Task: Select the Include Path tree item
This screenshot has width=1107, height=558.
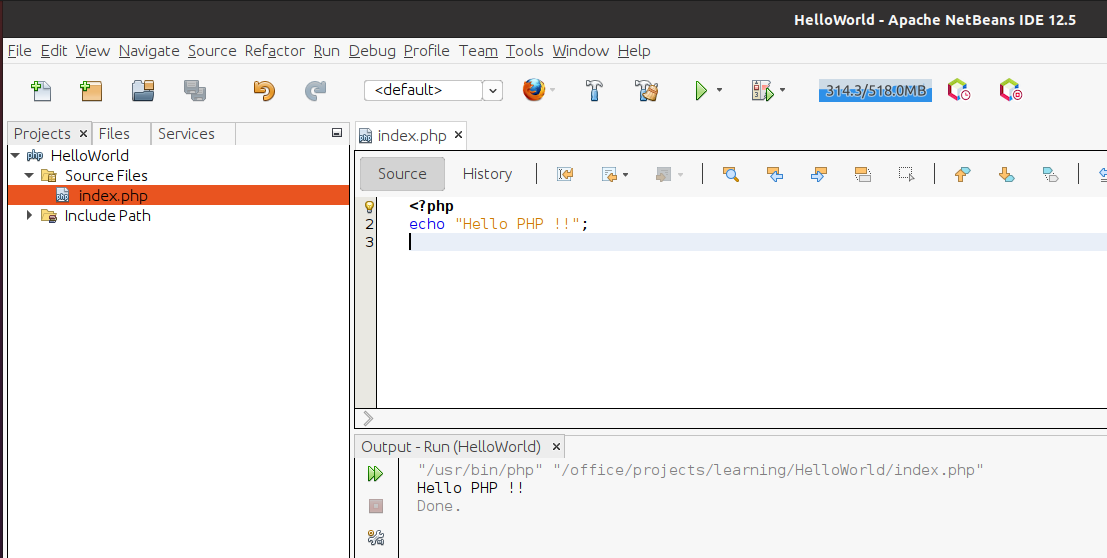Action: (107, 215)
